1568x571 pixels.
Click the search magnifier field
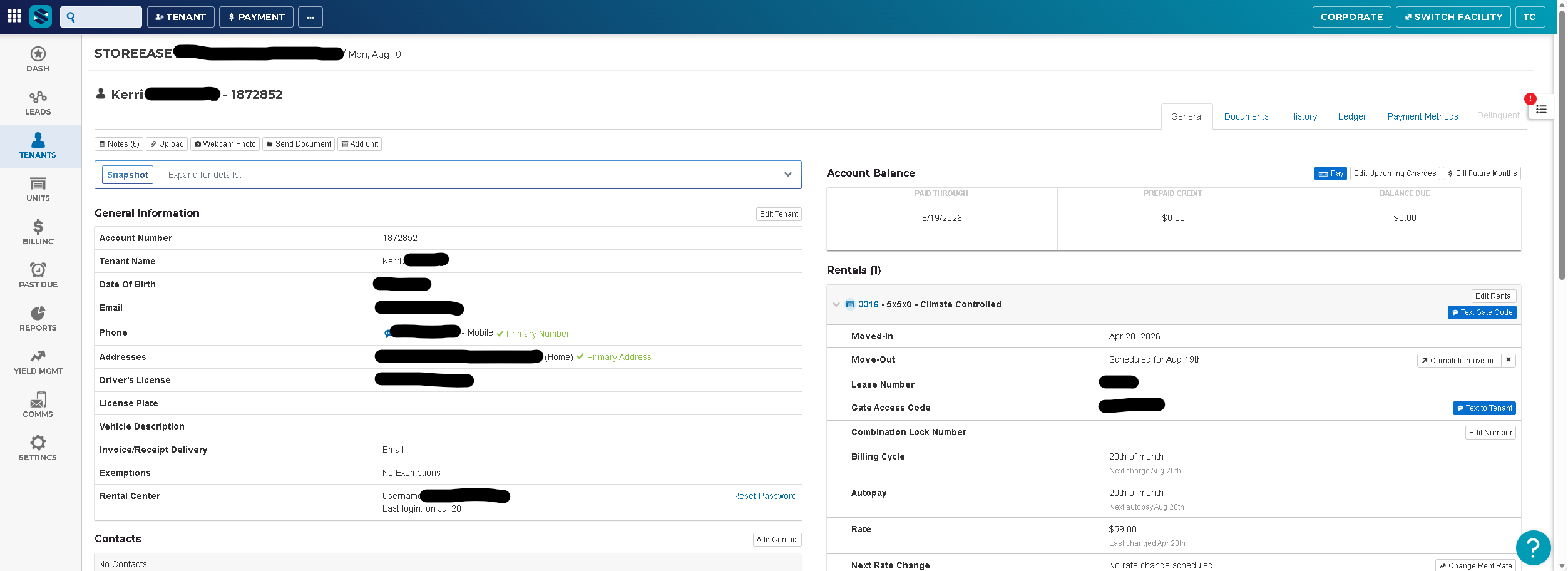(101, 17)
